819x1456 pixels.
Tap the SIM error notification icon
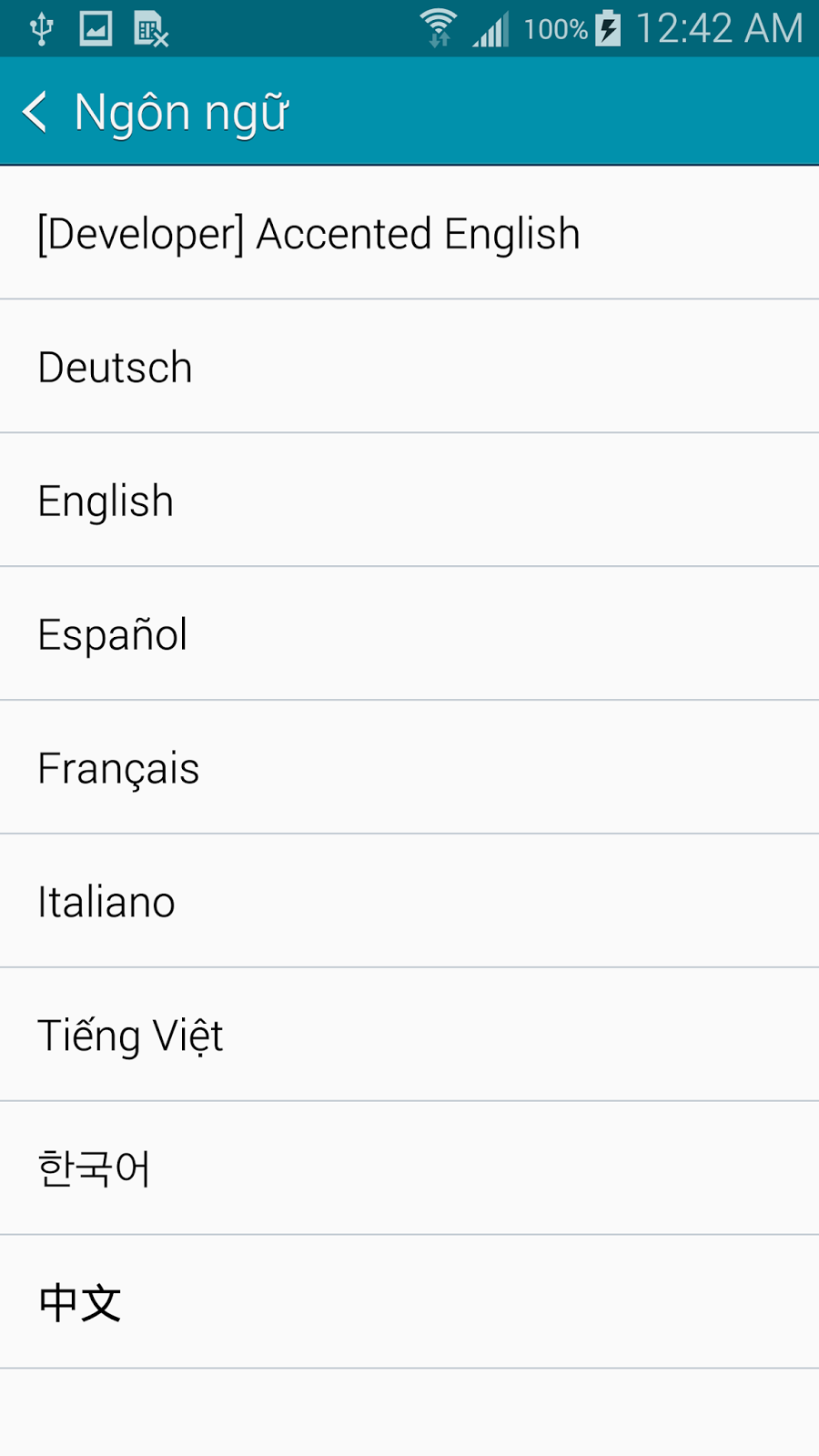pos(151,29)
